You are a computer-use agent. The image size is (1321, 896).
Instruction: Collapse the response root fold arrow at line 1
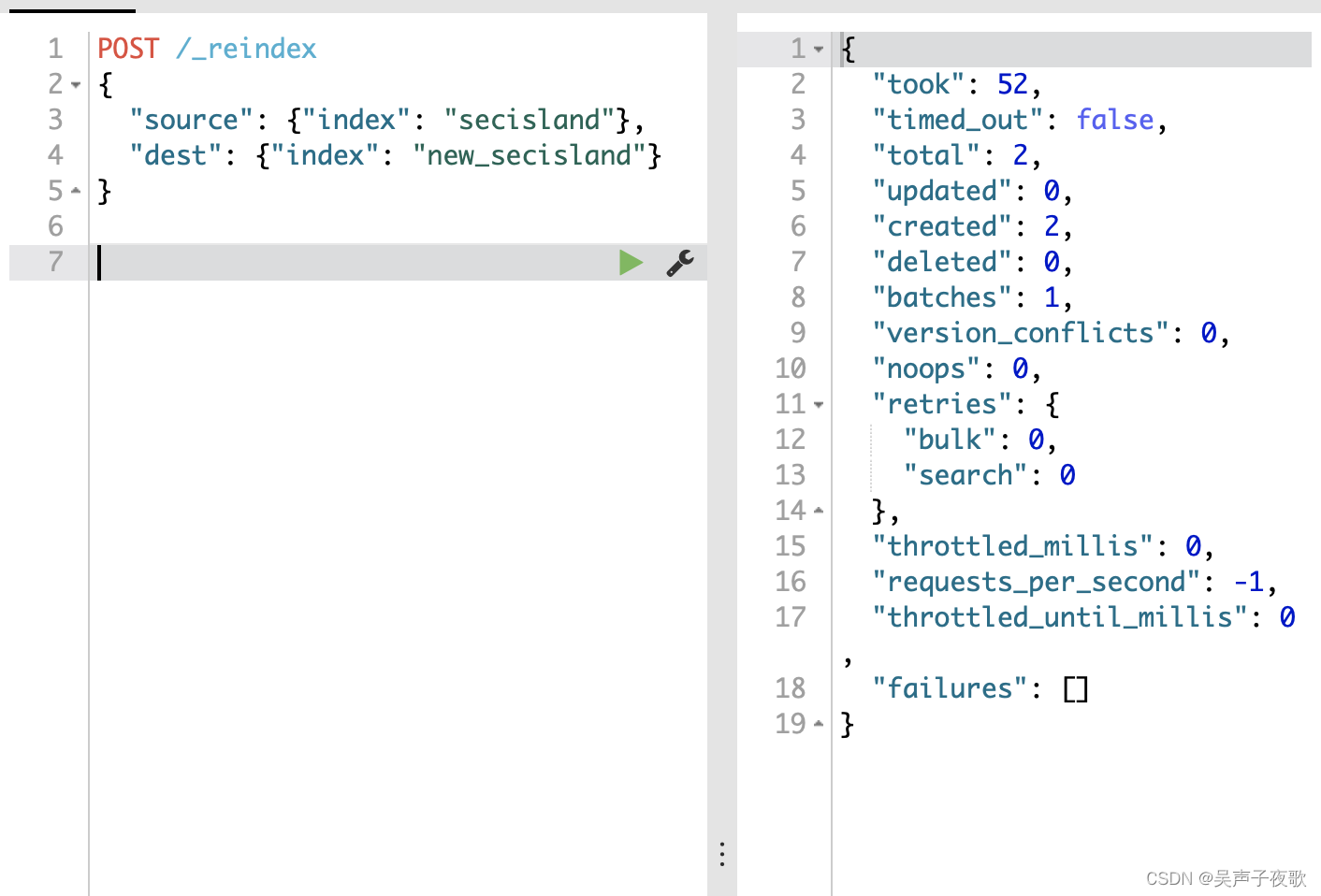click(819, 49)
